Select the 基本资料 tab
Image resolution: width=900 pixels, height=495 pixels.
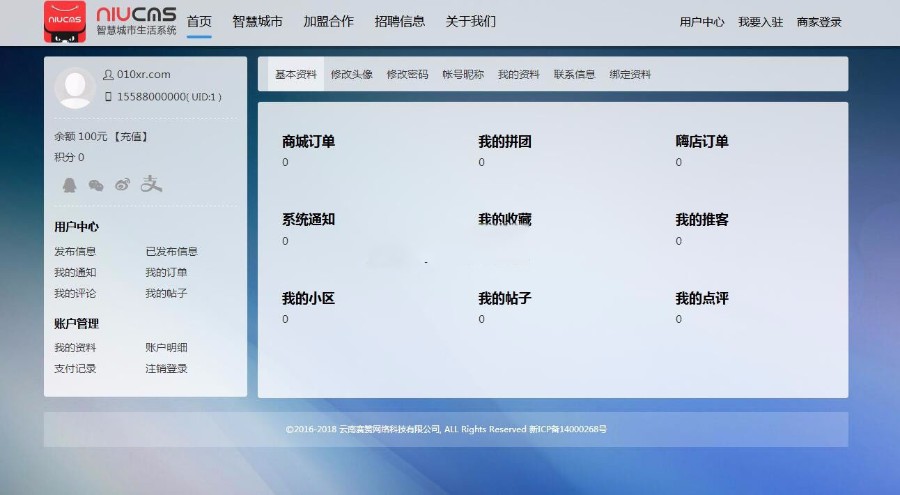coord(296,74)
